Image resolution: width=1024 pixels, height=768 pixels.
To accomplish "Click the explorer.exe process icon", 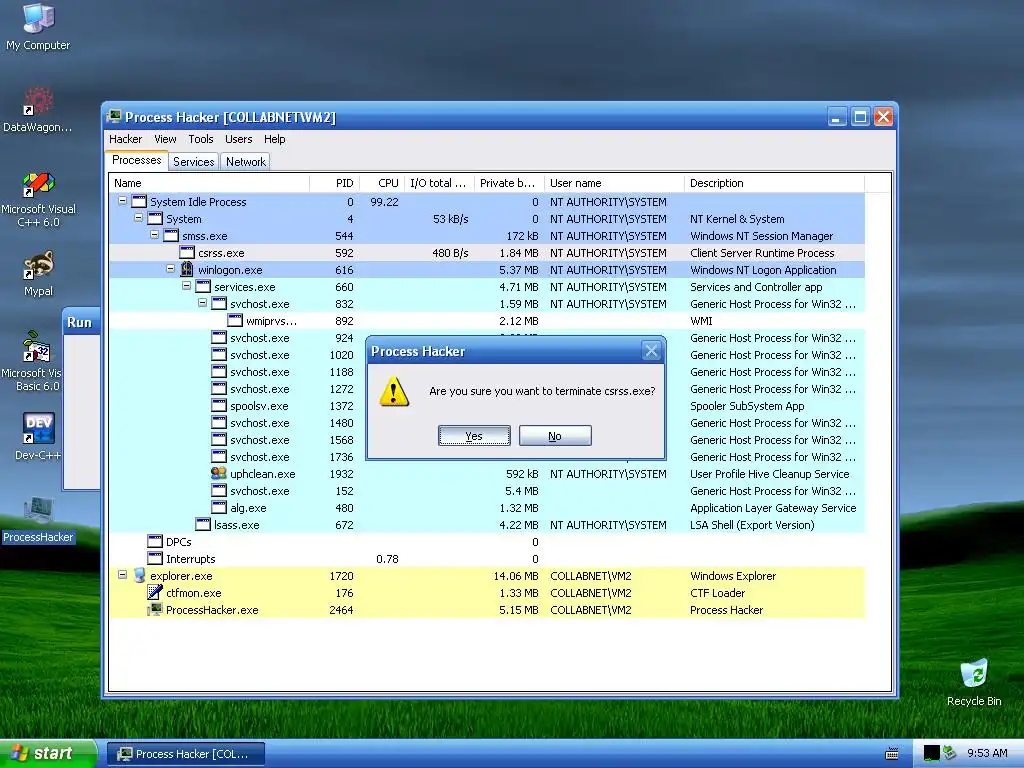I will 139,575.
